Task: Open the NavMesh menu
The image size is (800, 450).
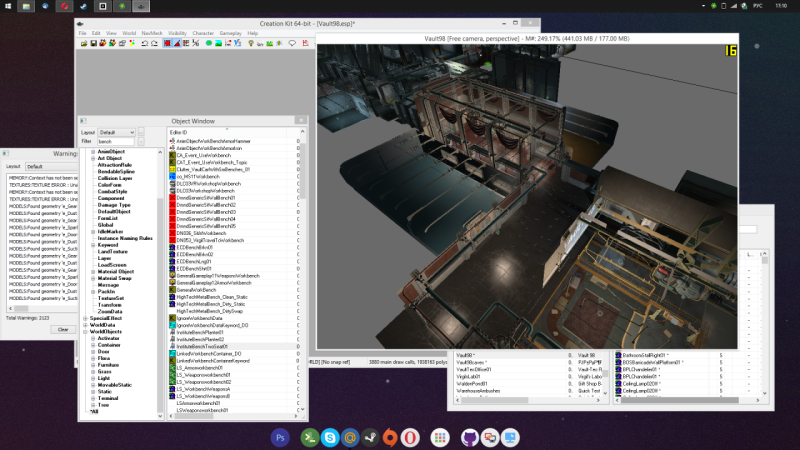Action: point(152,33)
